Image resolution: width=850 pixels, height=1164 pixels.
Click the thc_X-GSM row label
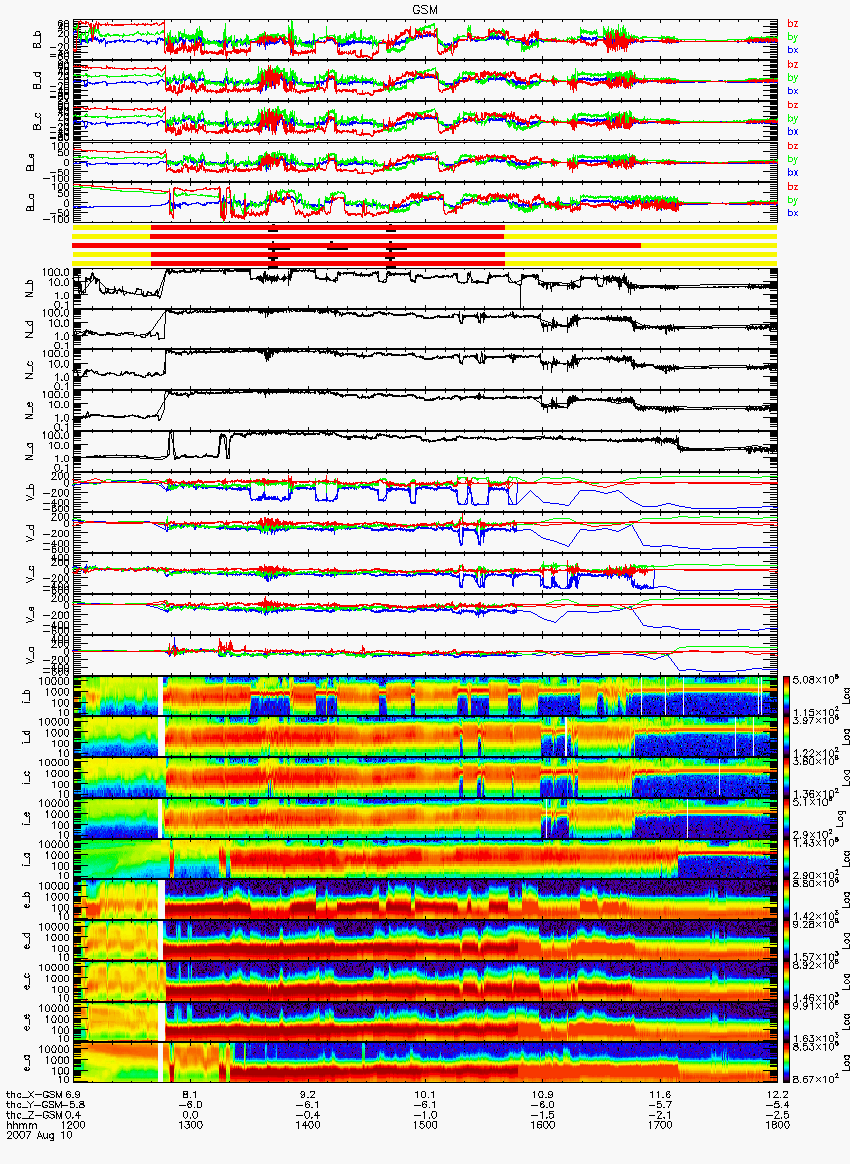coord(34,1095)
